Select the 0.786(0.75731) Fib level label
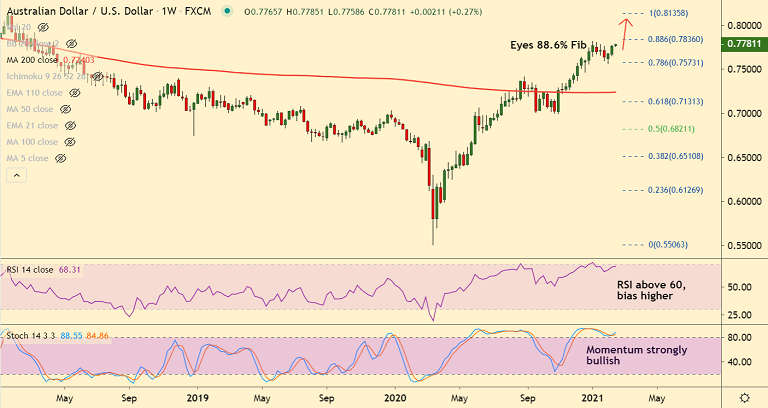 tap(675, 63)
